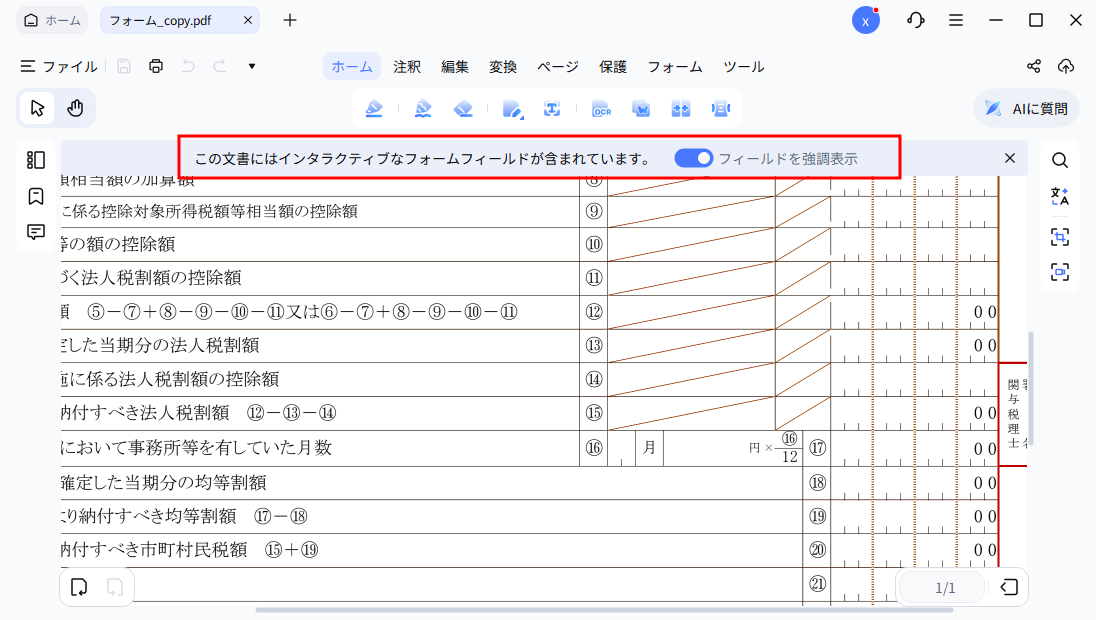The image size is (1096, 620).
Task: Click the print icon
Action: pyautogui.click(x=155, y=66)
